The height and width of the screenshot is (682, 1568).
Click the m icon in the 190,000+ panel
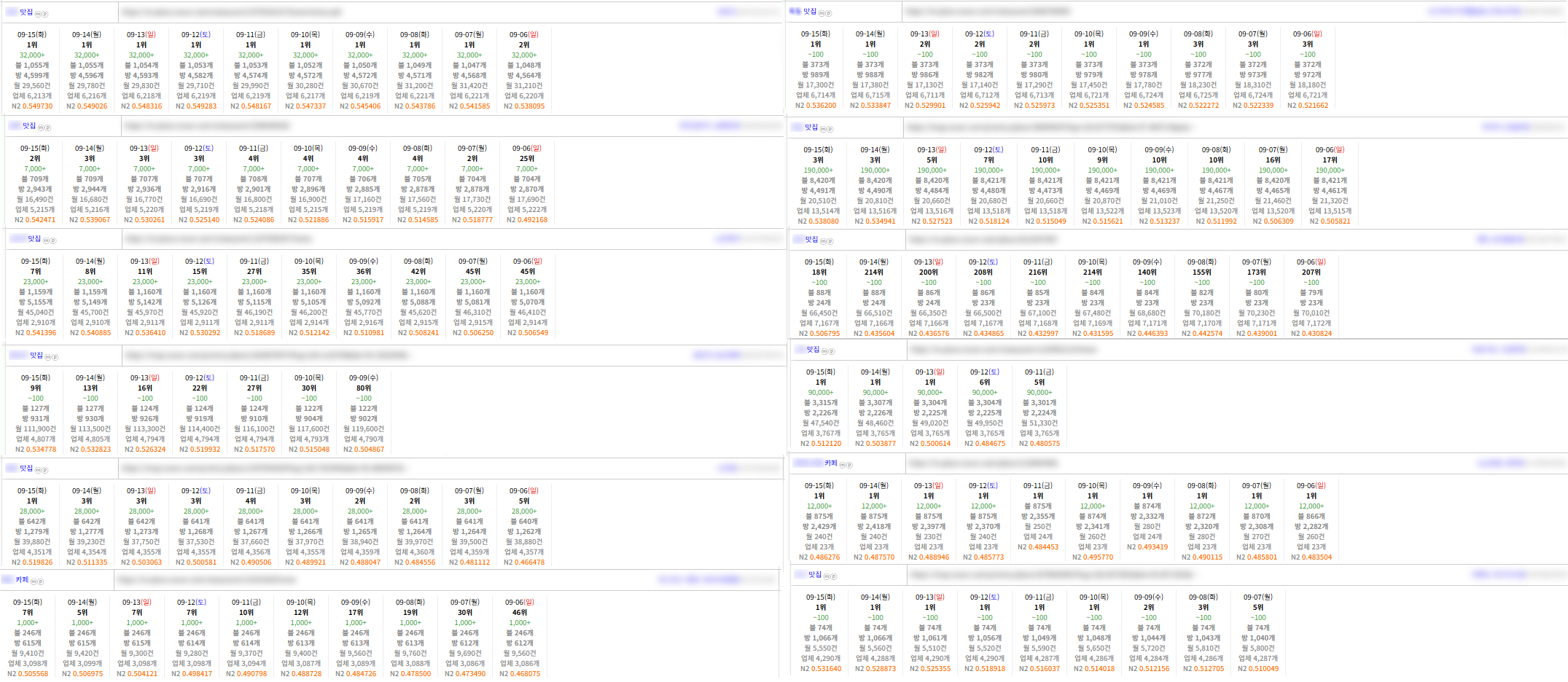point(824,129)
